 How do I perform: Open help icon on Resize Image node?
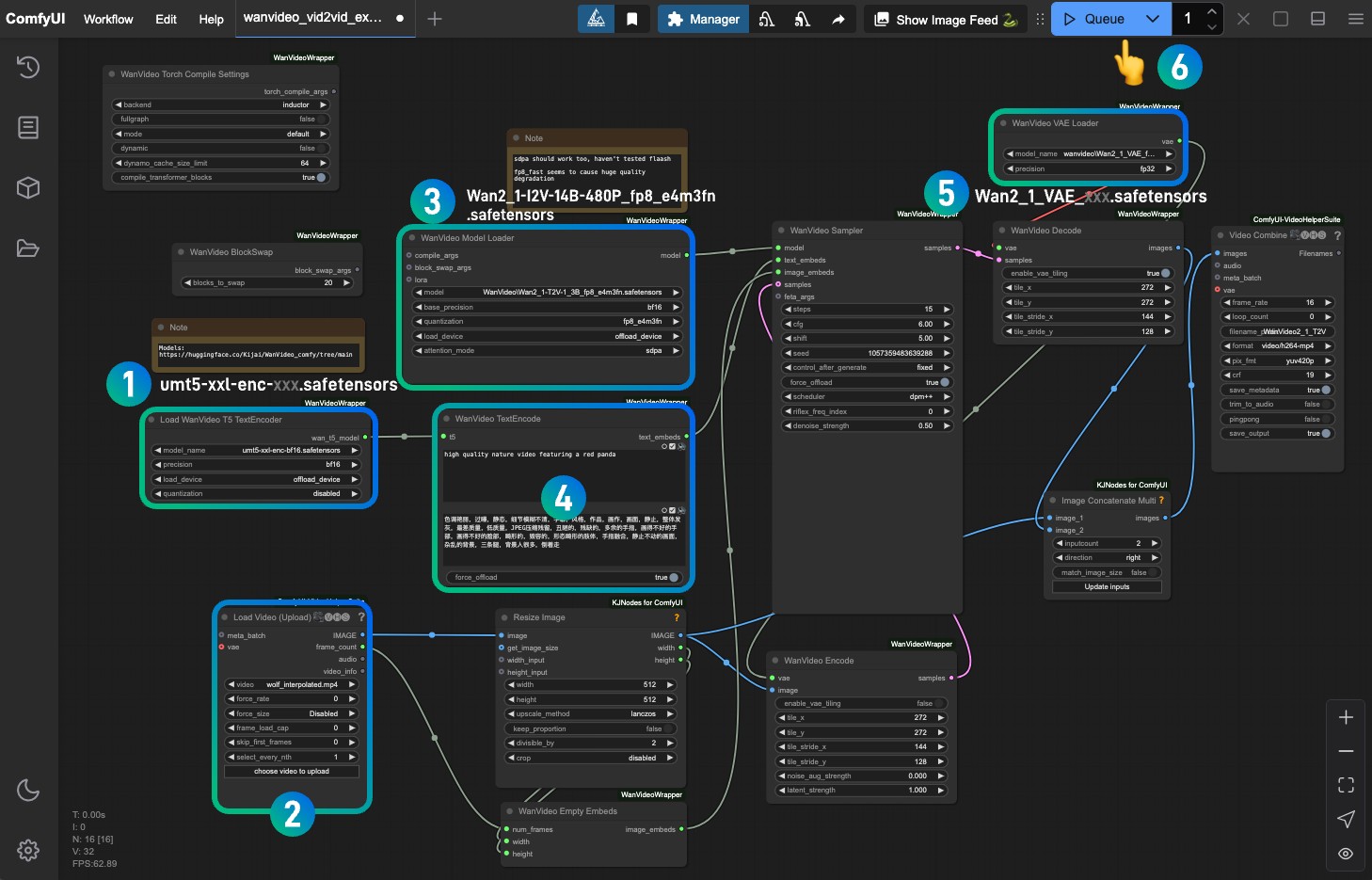(676, 617)
